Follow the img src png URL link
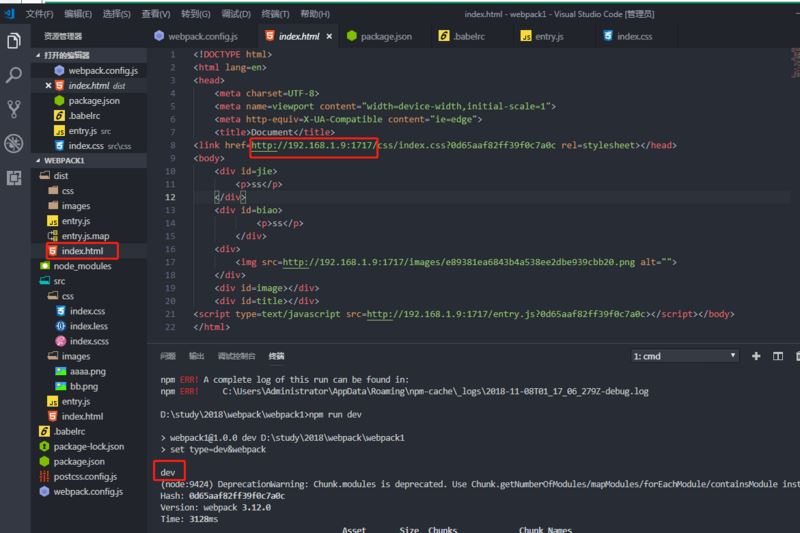The image size is (800, 533). tap(459, 262)
